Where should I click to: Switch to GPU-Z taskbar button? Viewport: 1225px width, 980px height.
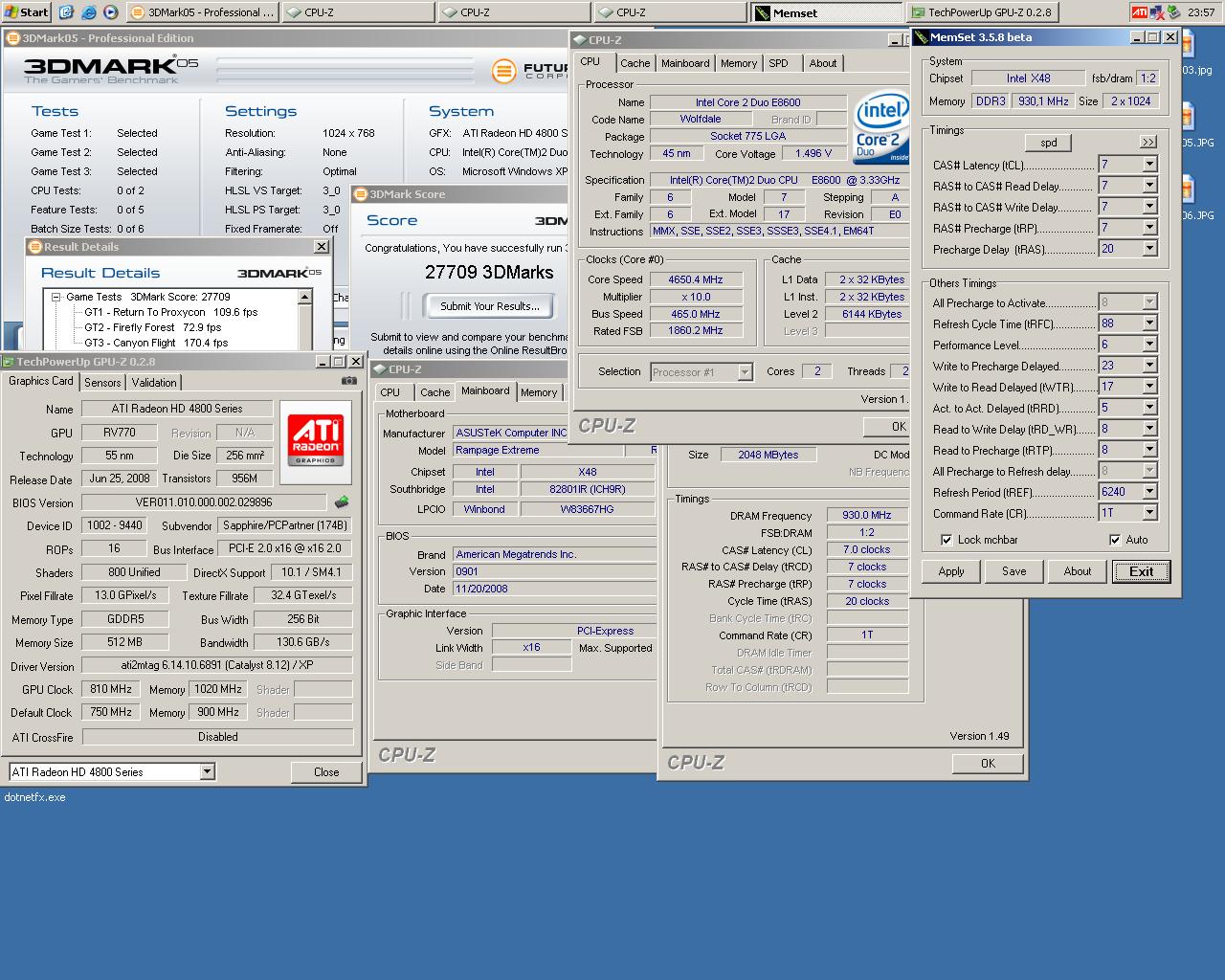click(x=983, y=12)
